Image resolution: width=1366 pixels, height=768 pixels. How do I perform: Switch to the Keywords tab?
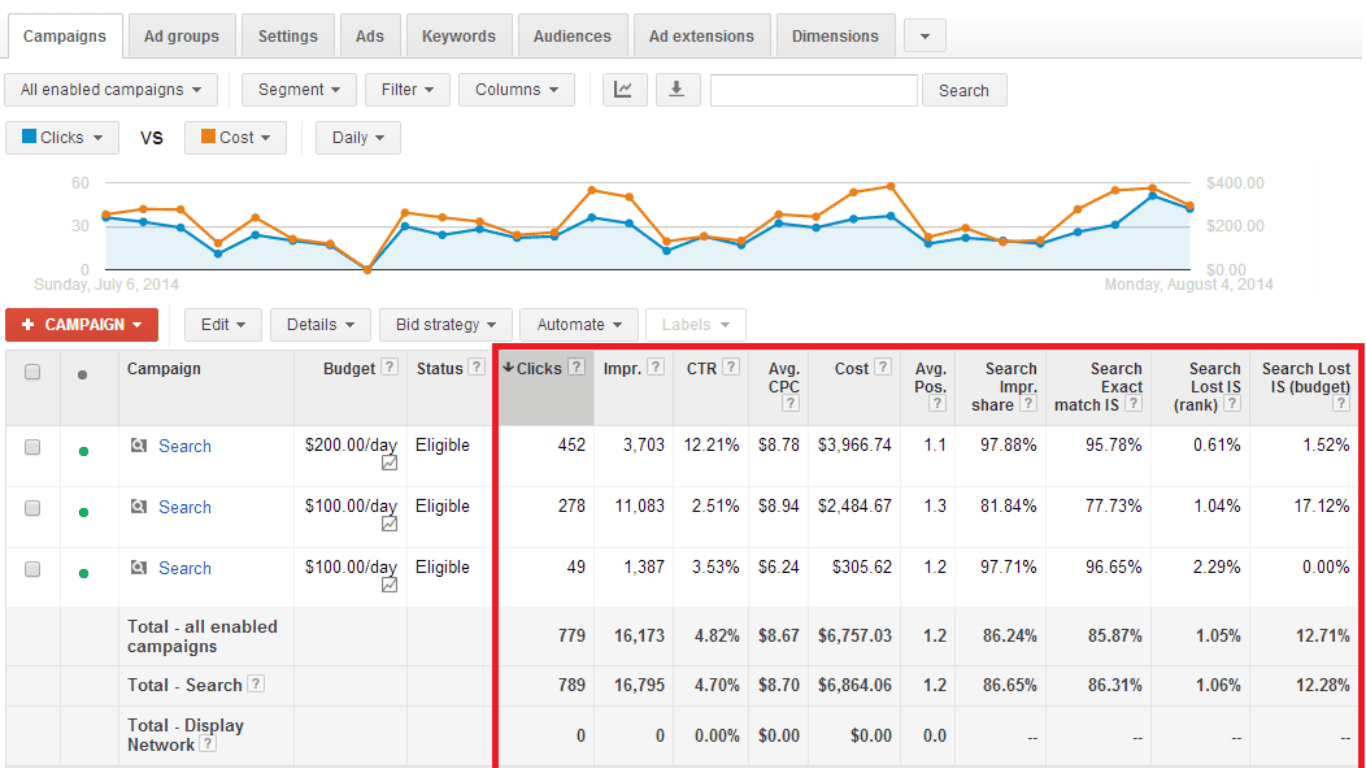click(458, 36)
